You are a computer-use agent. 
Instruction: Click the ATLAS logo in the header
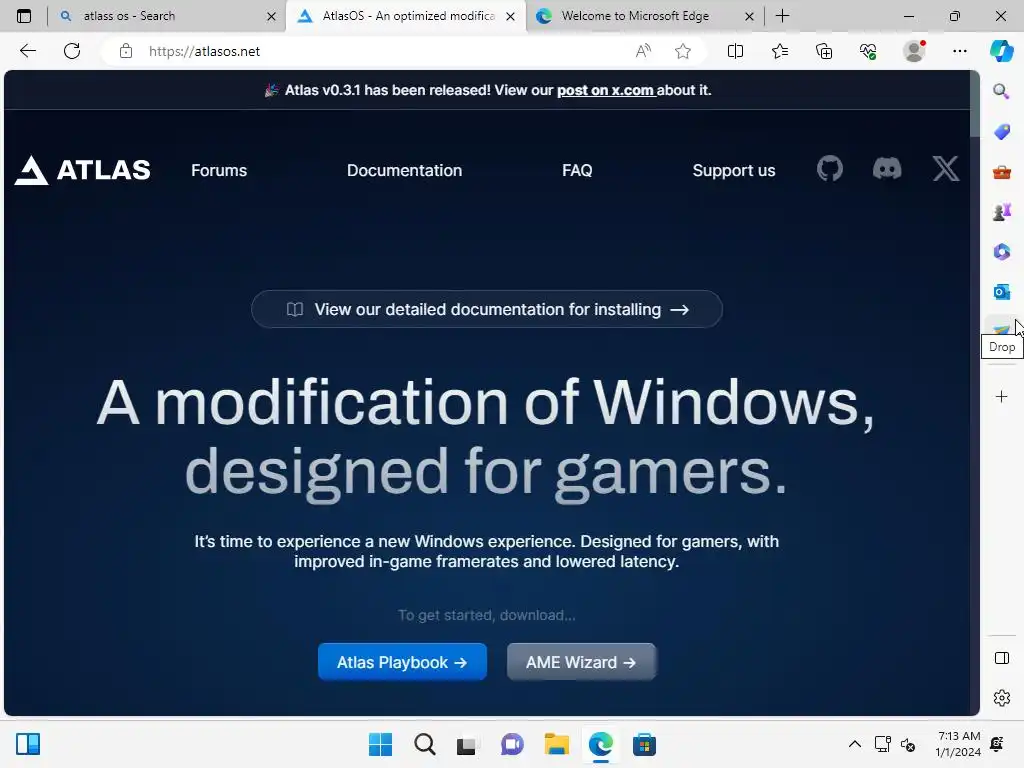point(82,170)
